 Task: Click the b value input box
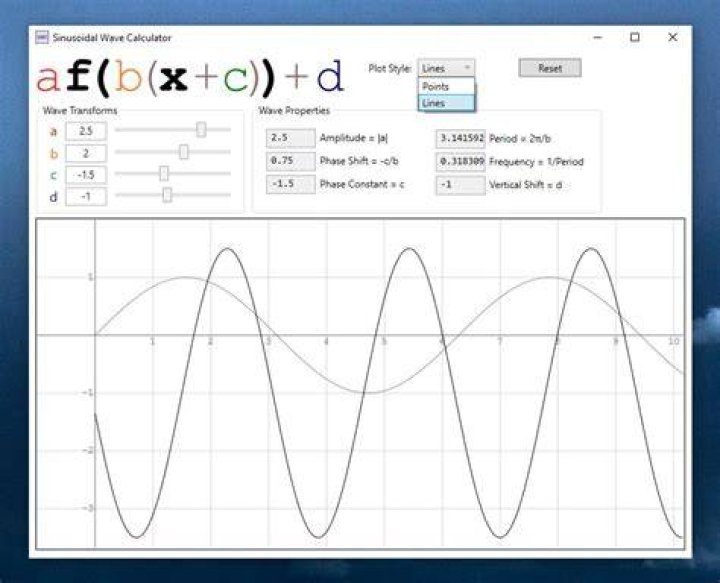(86, 153)
